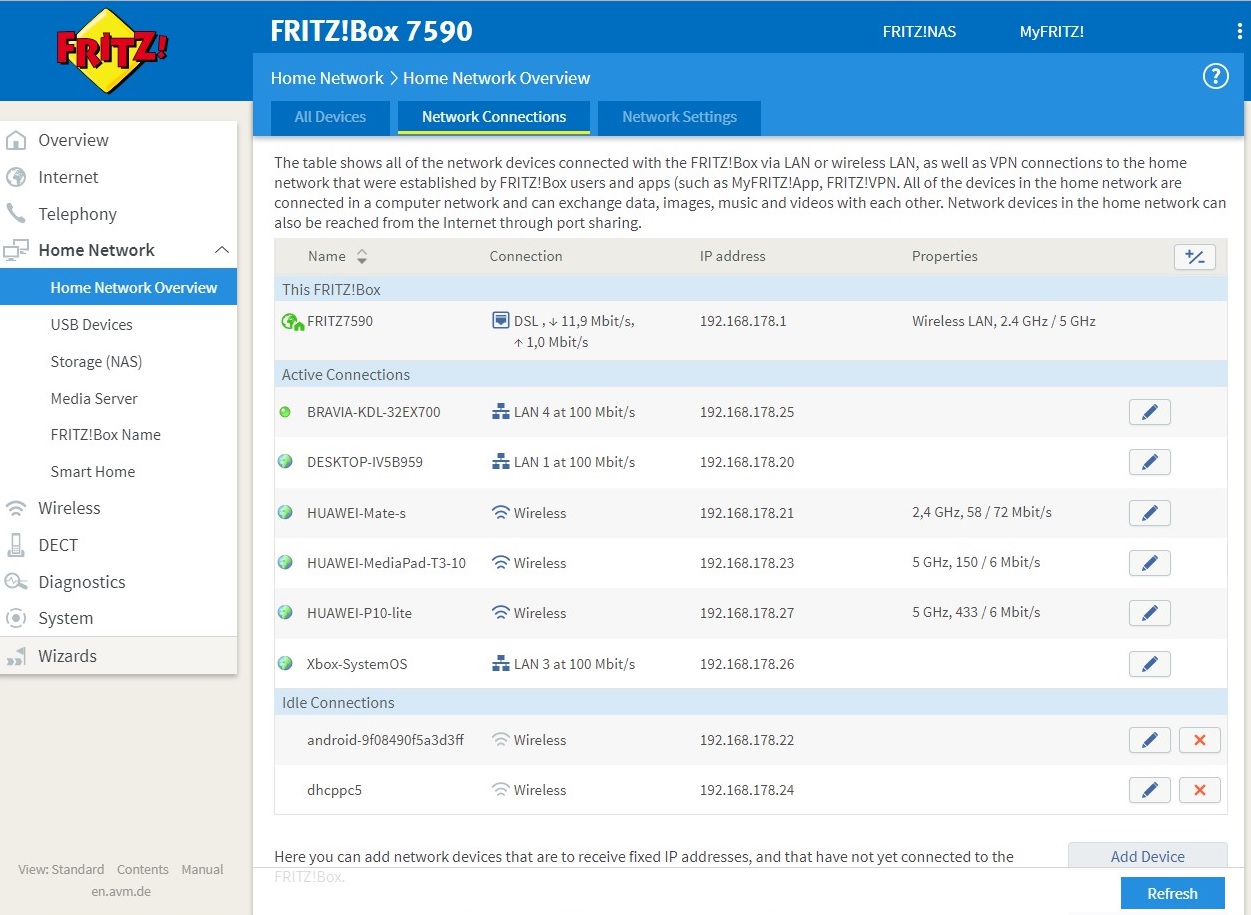The height and width of the screenshot is (915, 1251).
Task: Click the FRITZ! logo
Action: [x=113, y=51]
